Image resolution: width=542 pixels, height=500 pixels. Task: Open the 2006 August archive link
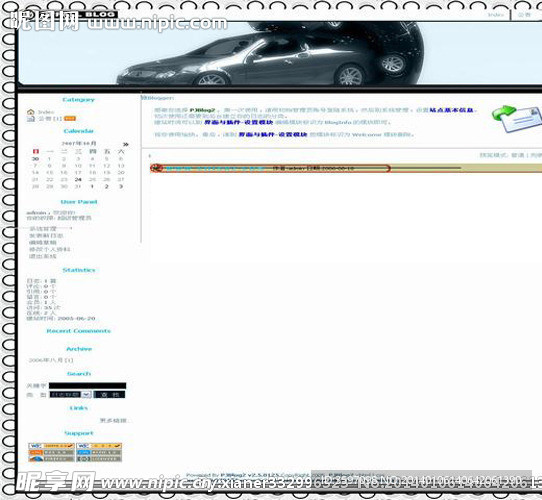[x=51, y=360]
